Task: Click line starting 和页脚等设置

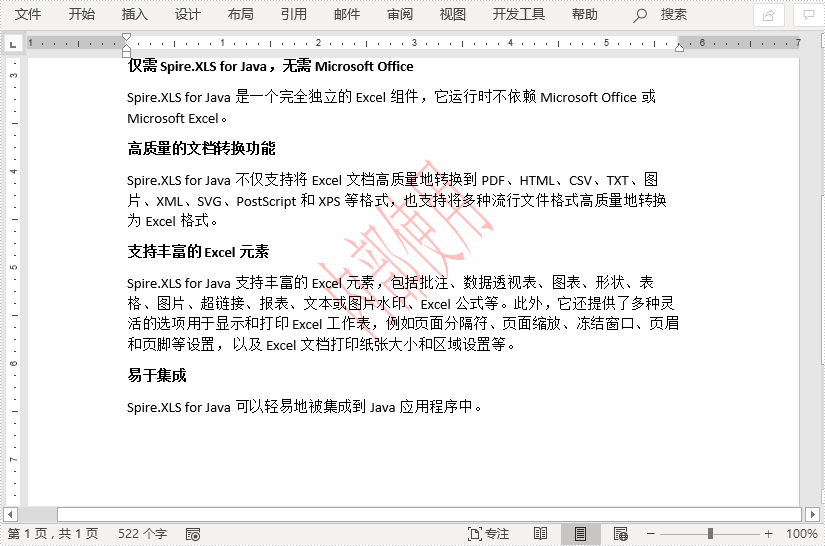Action: 322,345
